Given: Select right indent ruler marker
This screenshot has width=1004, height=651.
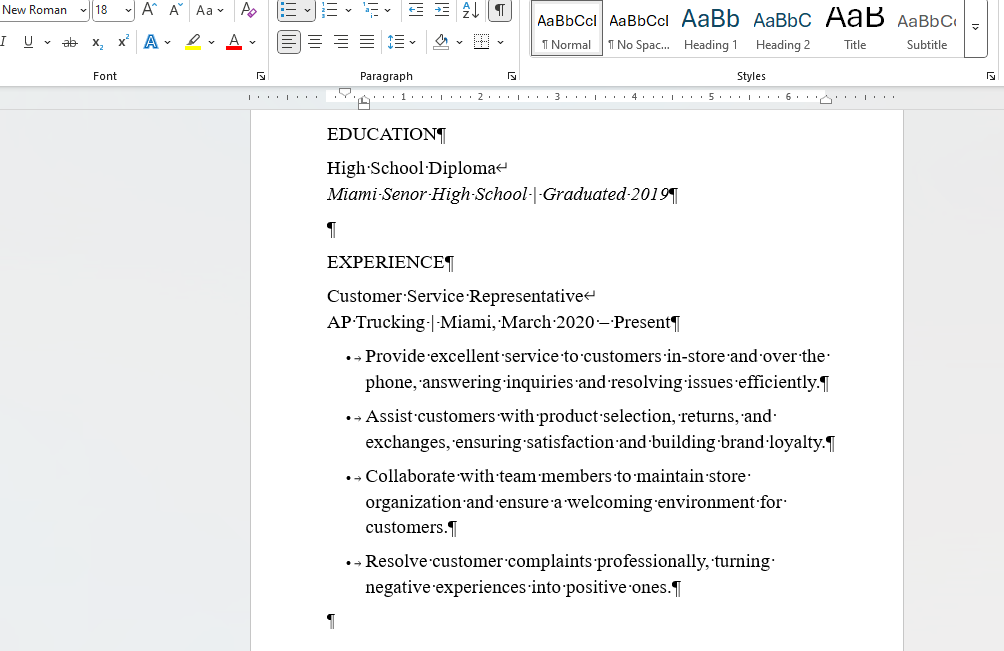Looking at the screenshot, I should (x=826, y=100).
